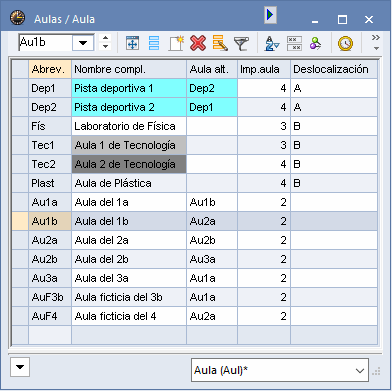Open the room selector dropdown arrow
392x391 pixels.
tap(83, 43)
